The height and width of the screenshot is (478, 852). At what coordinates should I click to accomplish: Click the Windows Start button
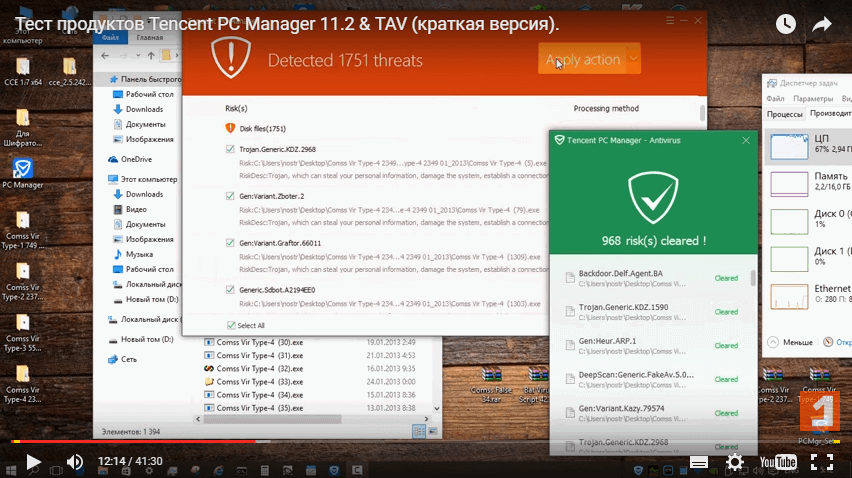tap(10, 470)
